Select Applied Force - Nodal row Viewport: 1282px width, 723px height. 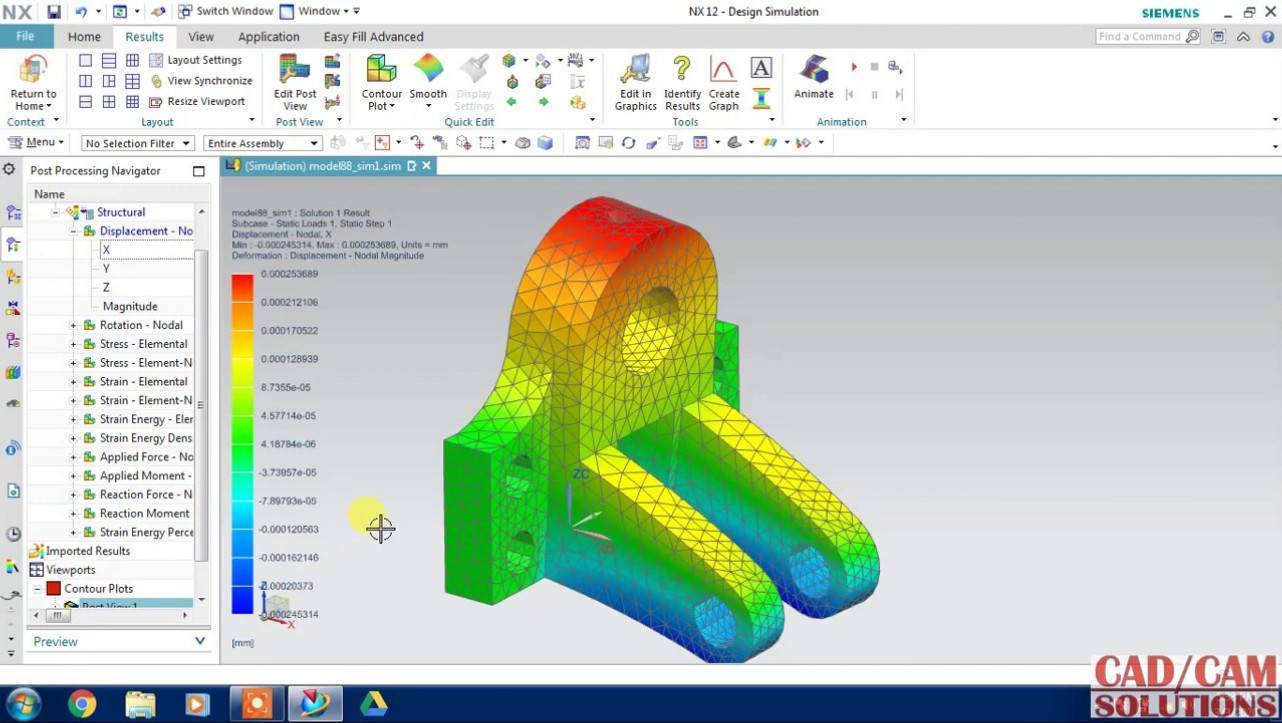tap(138, 457)
